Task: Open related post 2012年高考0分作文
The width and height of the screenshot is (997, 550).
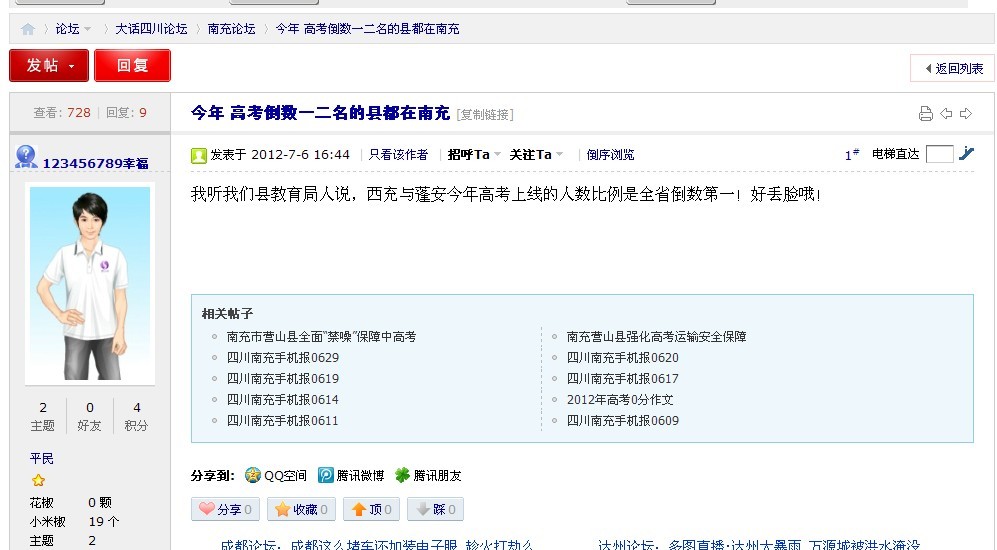Action: point(620,400)
